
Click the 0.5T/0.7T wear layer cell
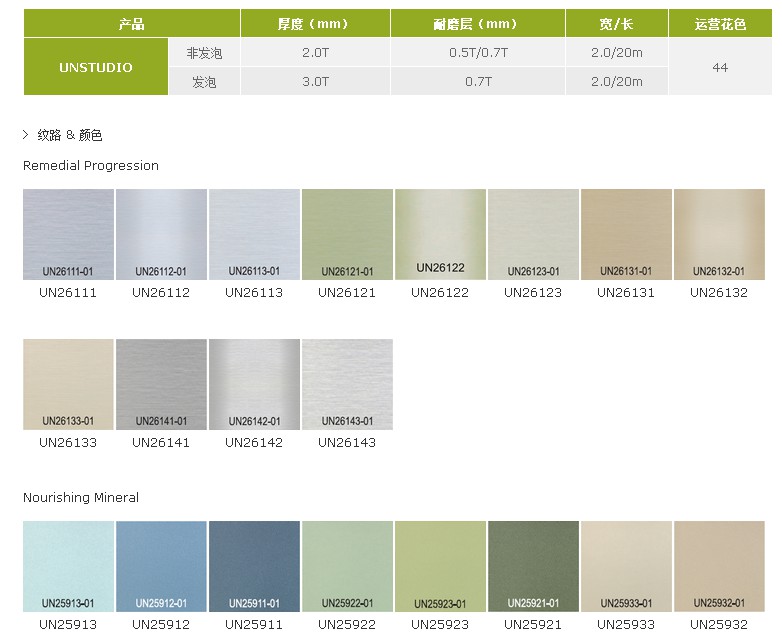tap(478, 52)
